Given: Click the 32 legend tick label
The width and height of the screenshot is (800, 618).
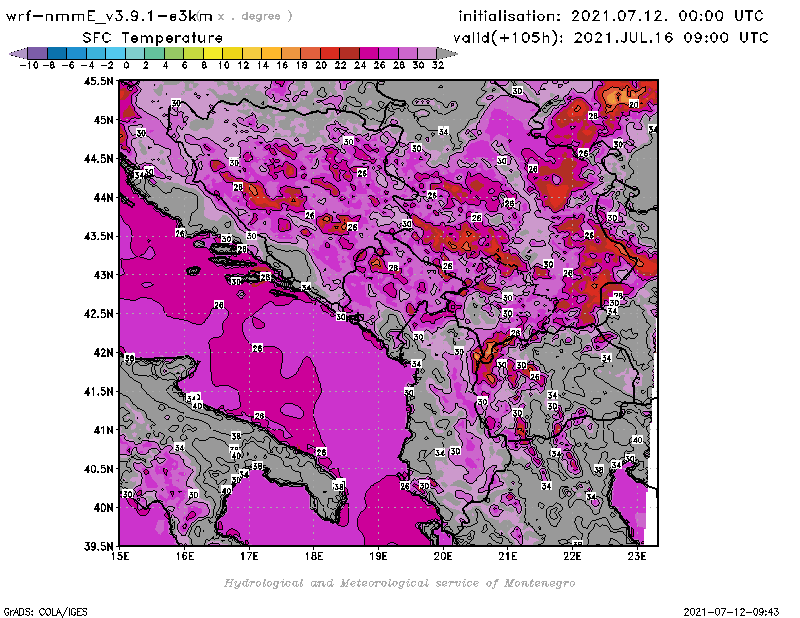Looking at the screenshot, I should [x=438, y=65].
